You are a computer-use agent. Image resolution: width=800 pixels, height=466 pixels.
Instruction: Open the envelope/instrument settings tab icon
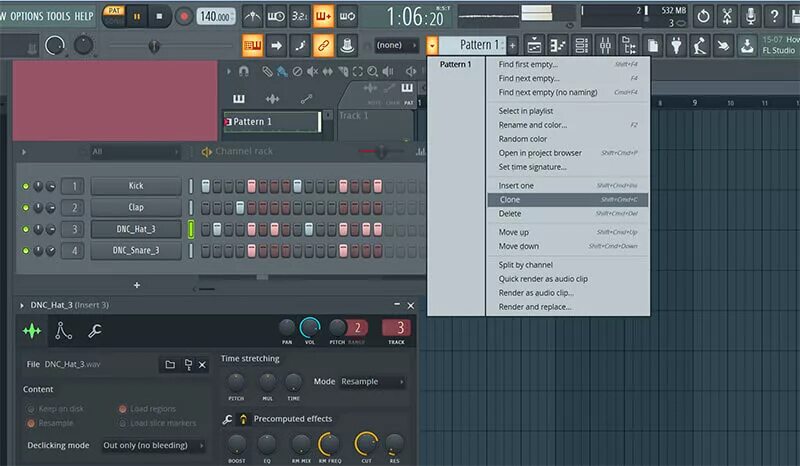63,331
